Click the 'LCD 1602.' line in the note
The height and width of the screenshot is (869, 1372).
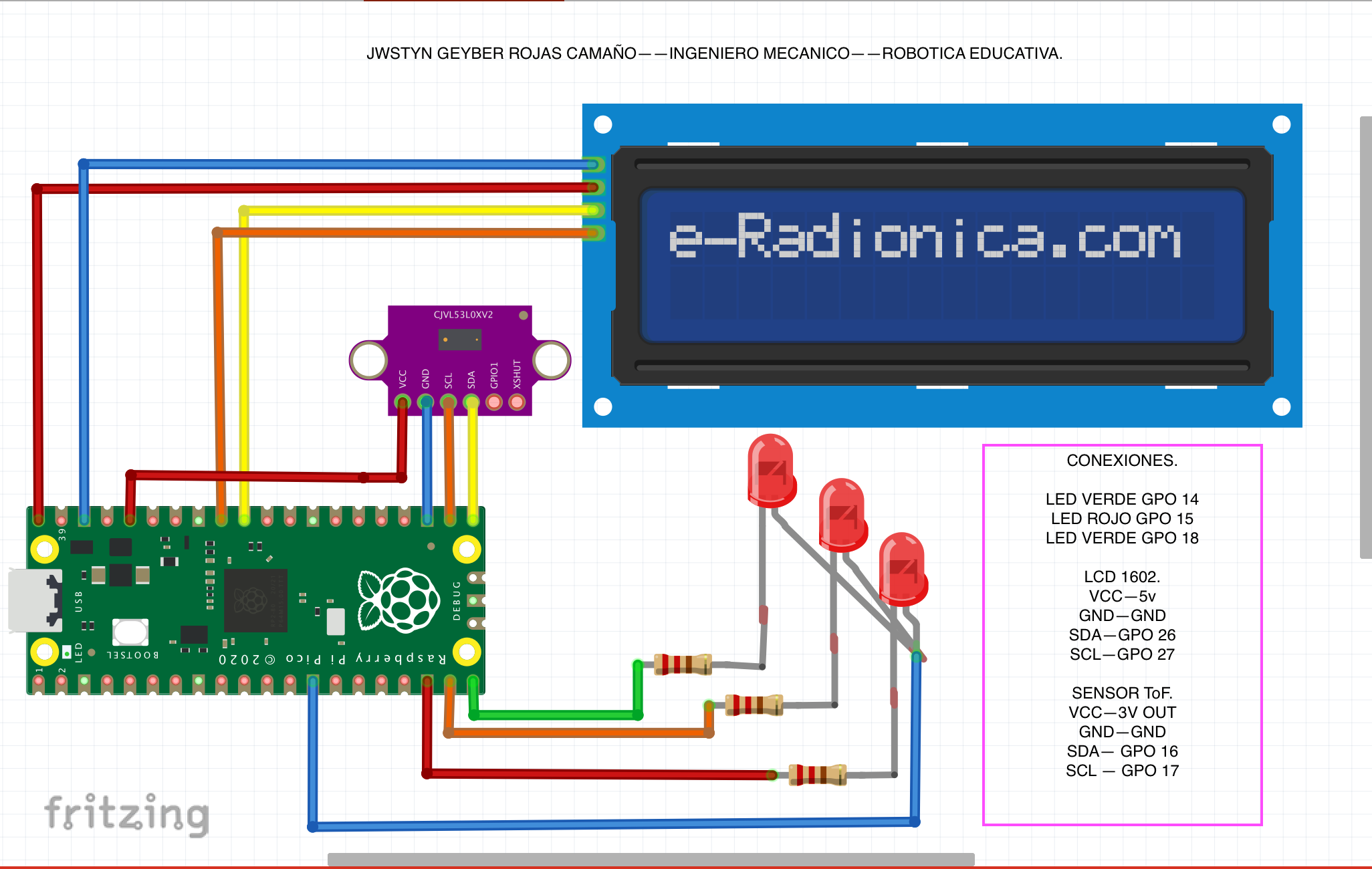tap(1122, 577)
